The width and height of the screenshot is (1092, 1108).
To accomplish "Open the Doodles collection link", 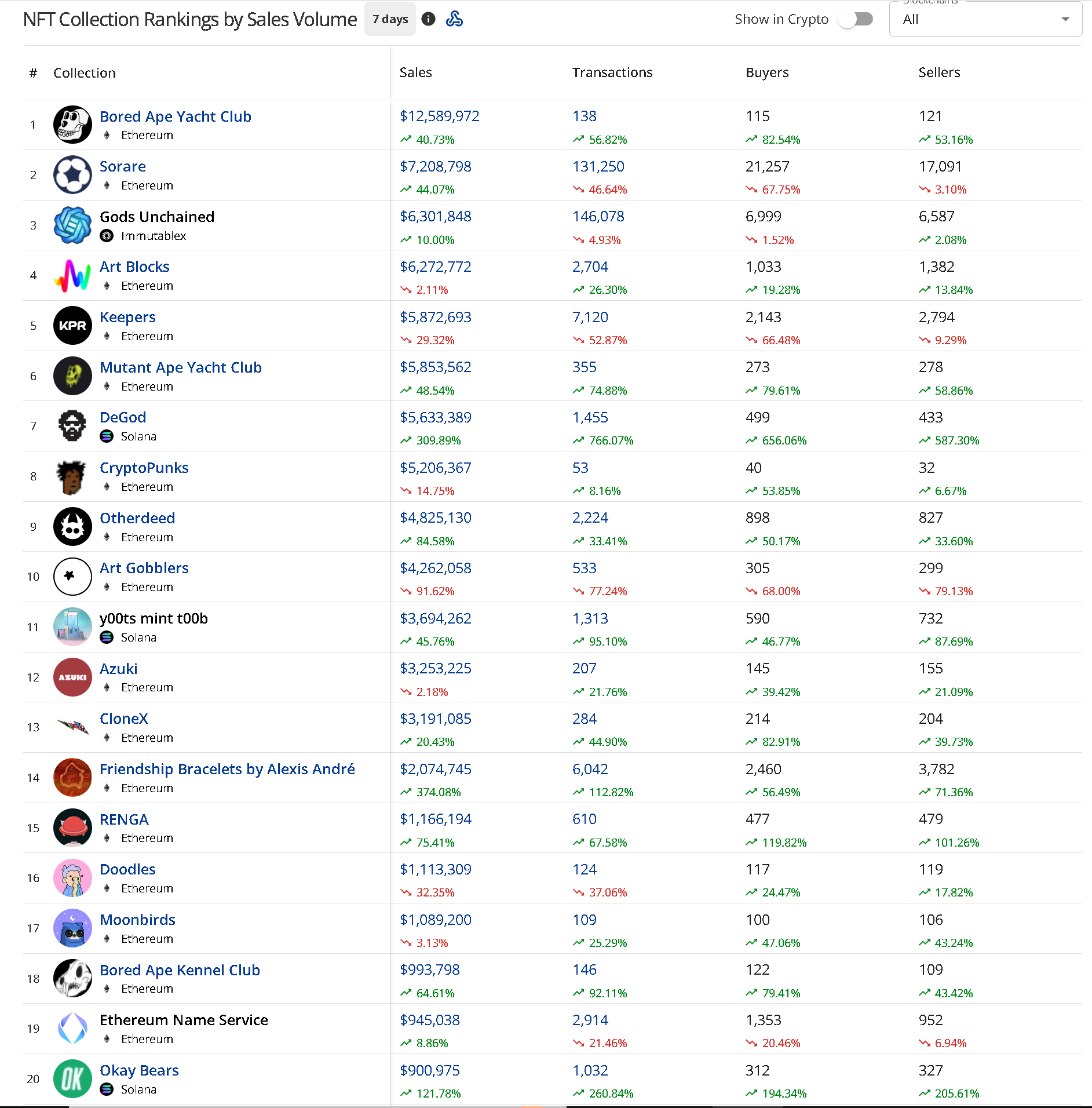I will point(127,869).
